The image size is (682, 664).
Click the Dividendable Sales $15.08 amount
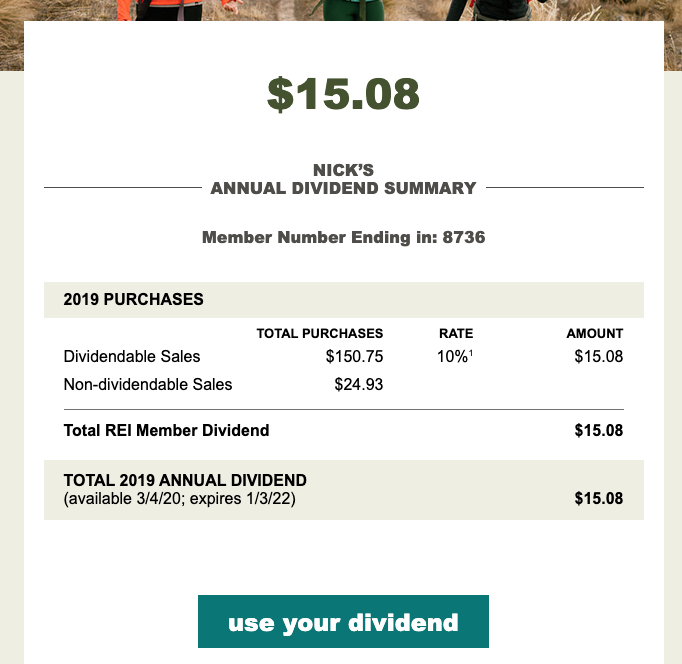(598, 357)
